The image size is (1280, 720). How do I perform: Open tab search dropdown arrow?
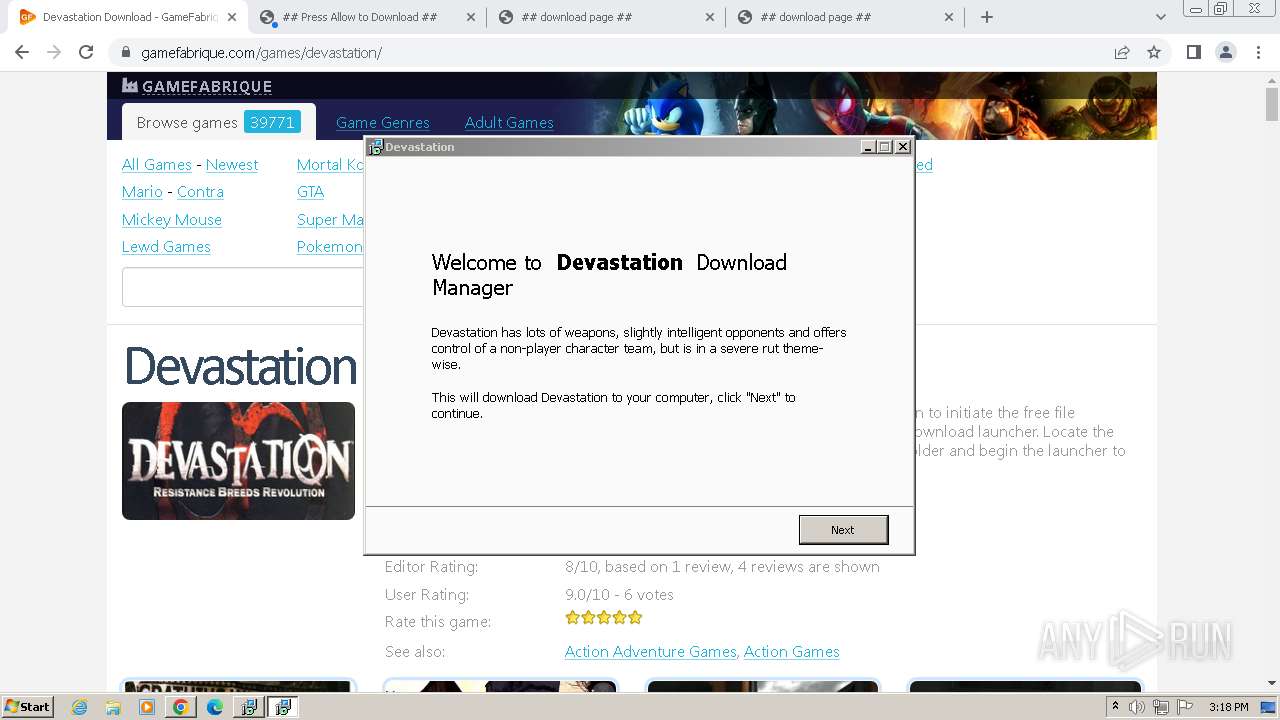coord(1160,17)
